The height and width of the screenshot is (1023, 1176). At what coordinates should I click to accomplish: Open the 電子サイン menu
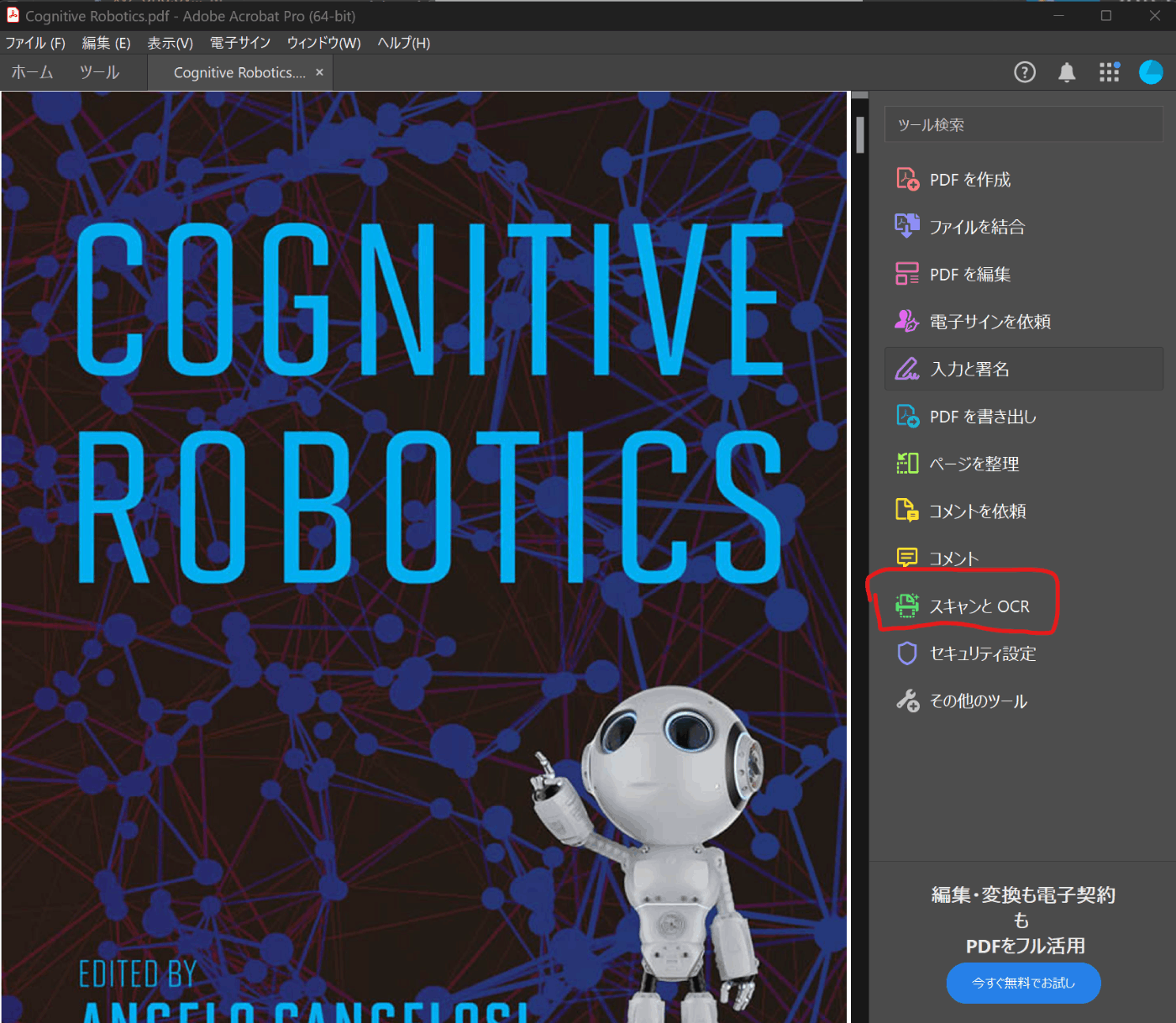240,43
